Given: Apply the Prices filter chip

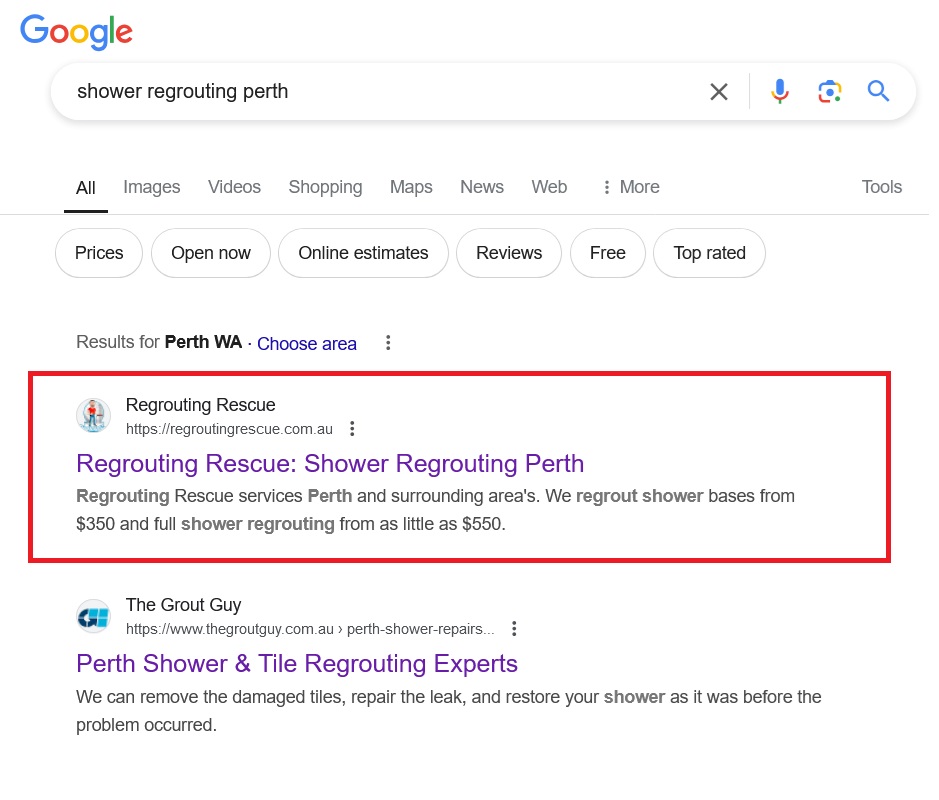Looking at the screenshot, I should (99, 253).
